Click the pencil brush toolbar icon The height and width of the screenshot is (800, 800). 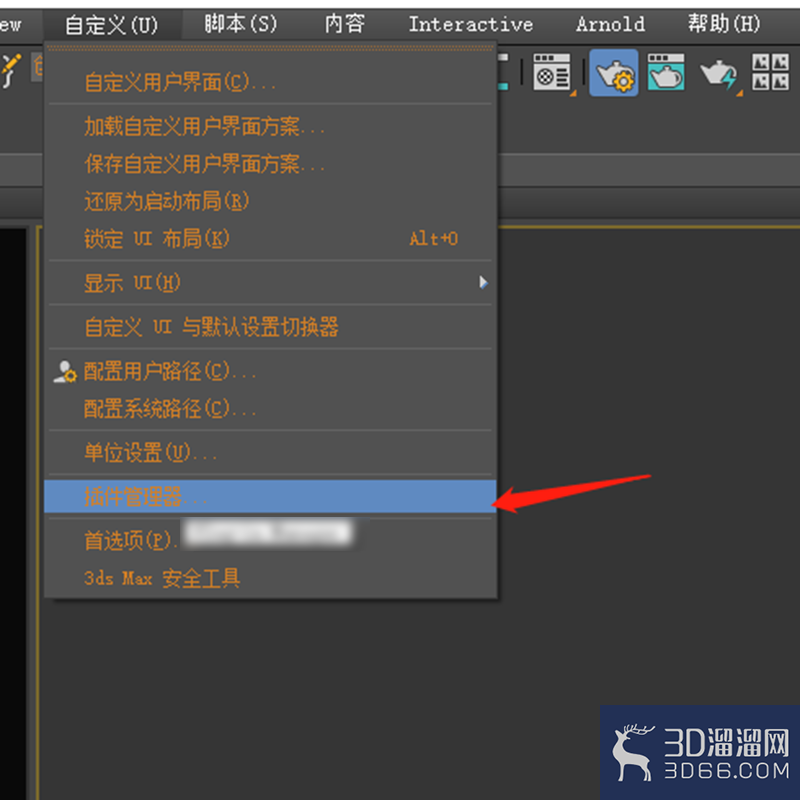[10, 70]
